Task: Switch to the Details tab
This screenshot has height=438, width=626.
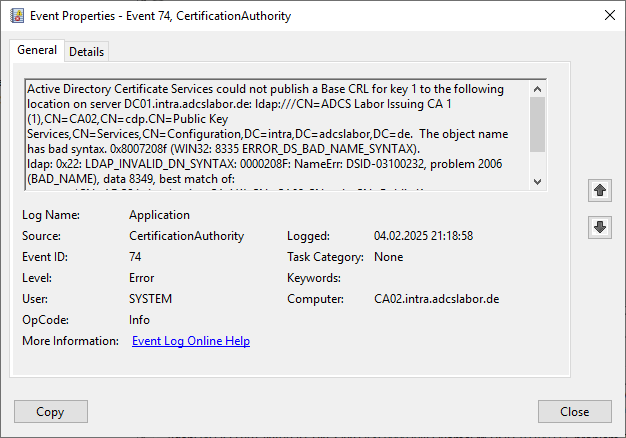Action: coord(86,51)
